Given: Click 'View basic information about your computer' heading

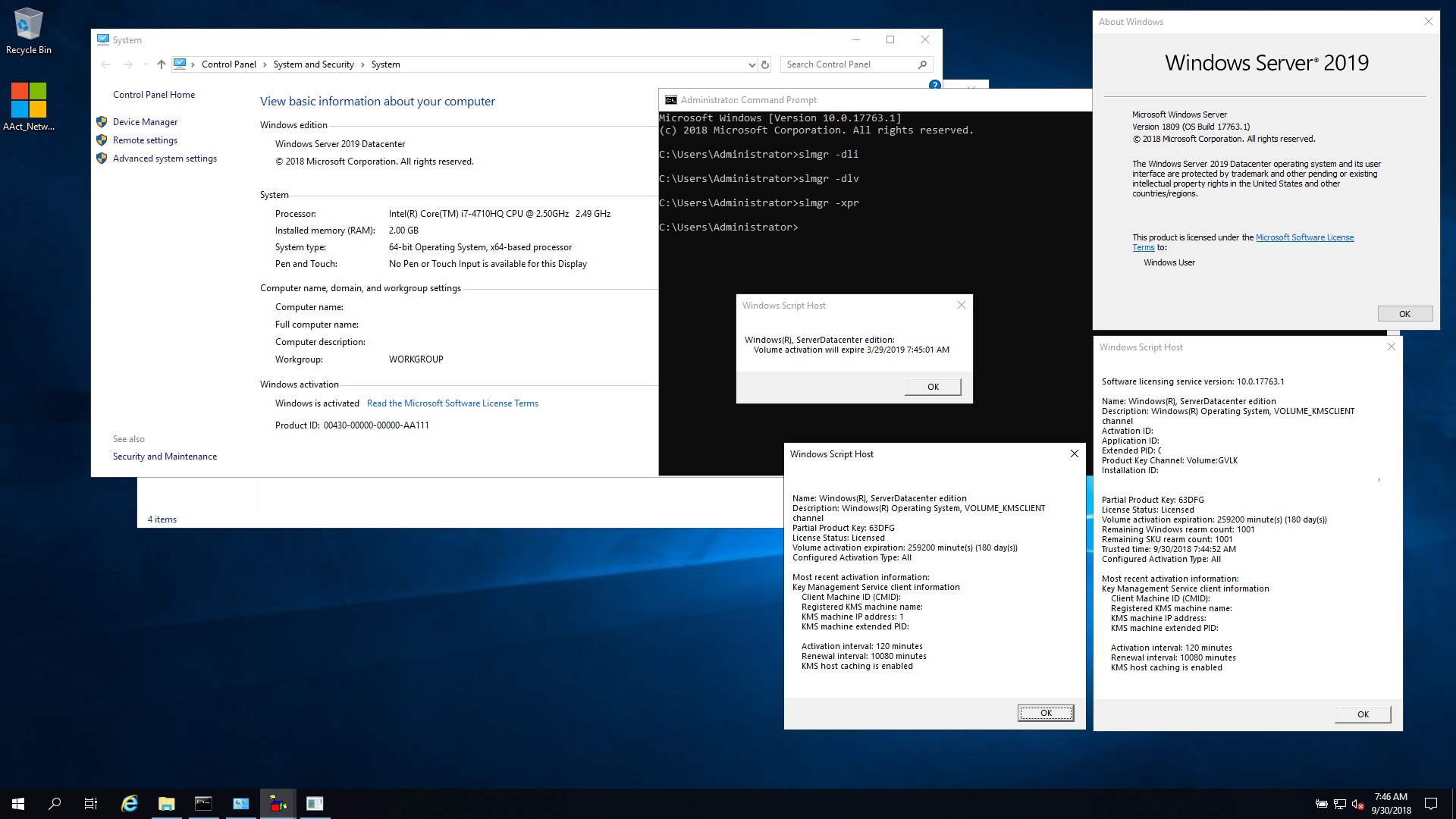Looking at the screenshot, I should tap(378, 102).
